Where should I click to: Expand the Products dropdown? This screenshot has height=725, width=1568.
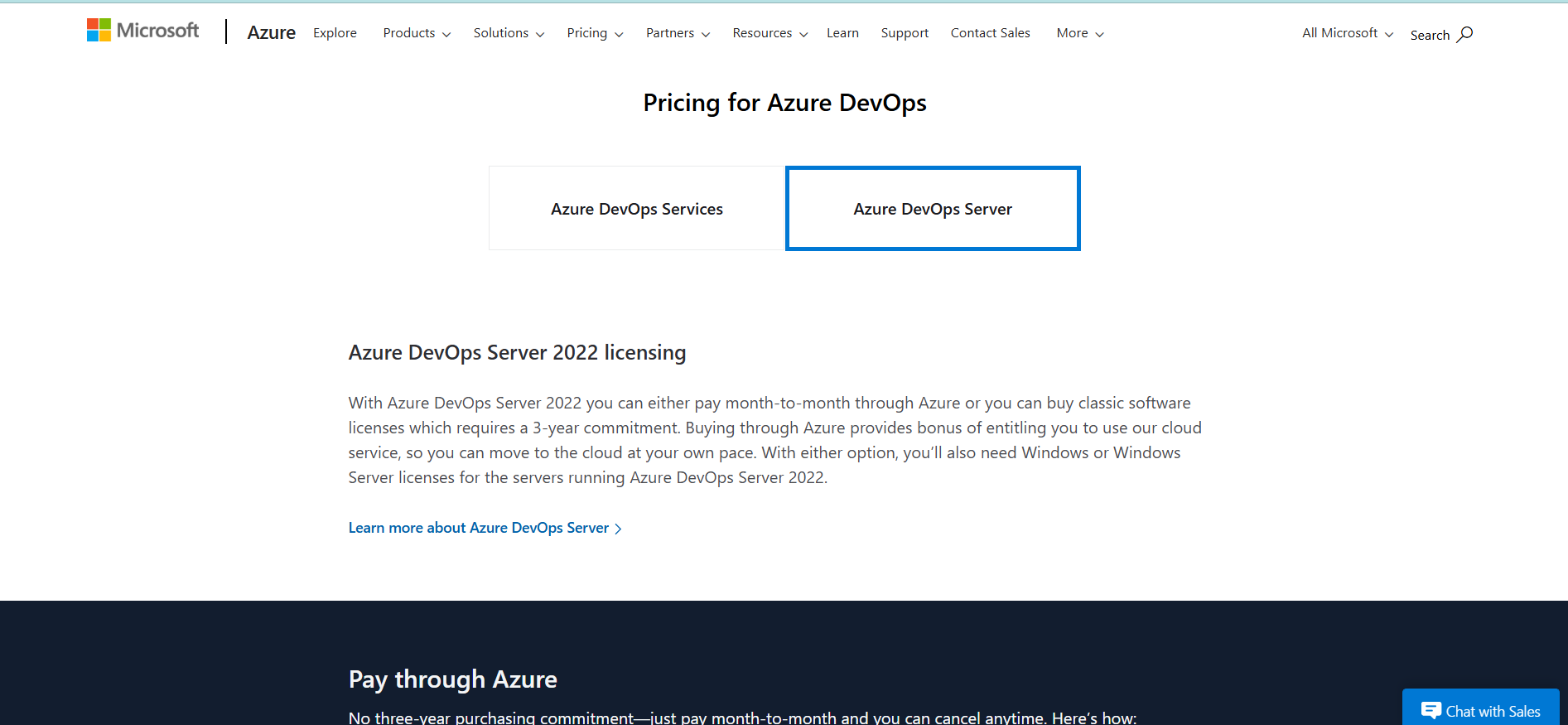tap(417, 33)
